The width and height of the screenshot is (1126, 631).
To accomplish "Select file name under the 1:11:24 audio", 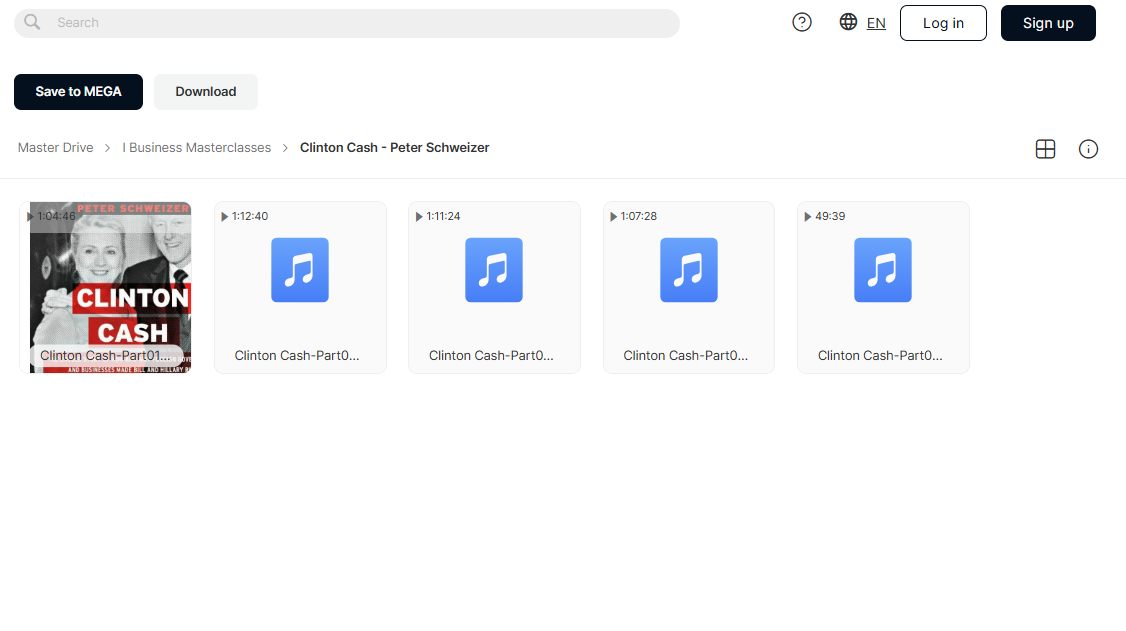I will coord(491,355).
